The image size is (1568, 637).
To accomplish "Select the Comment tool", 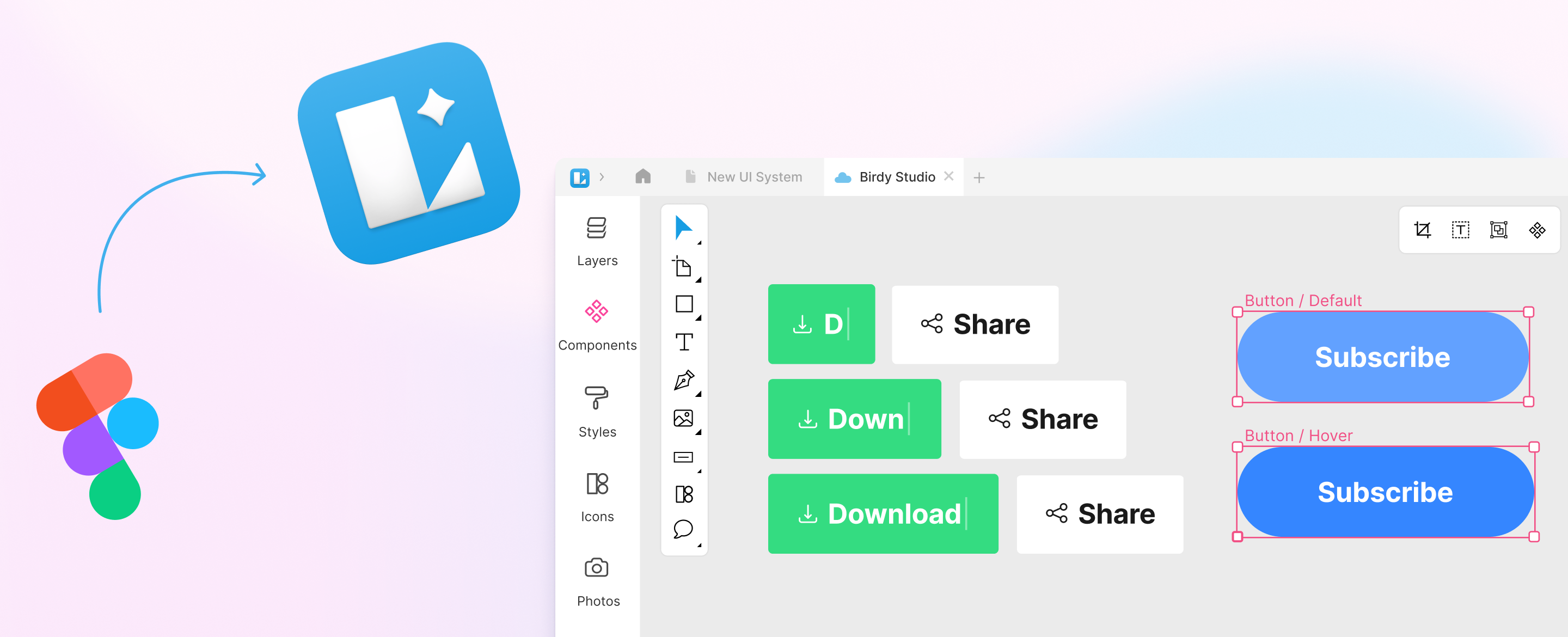I will pos(684,529).
